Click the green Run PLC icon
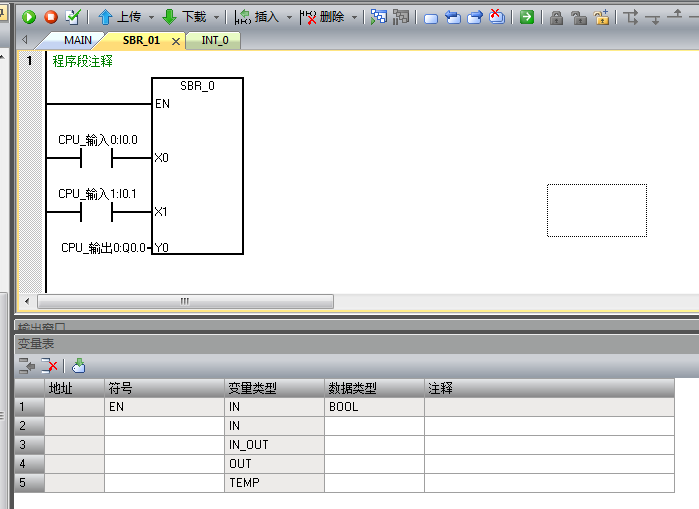The width and height of the screenshot is (699, 509). tap(29, 17)
